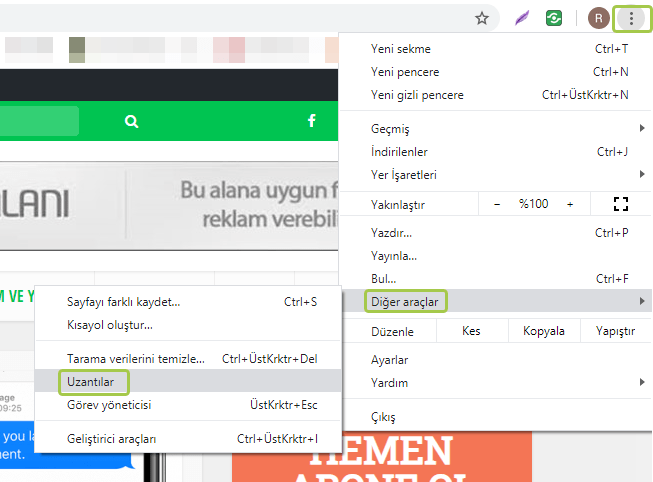Choose Yayınla... from the menu
The image size is (653, 482).
pyautogui.click(x=496, y=255)
